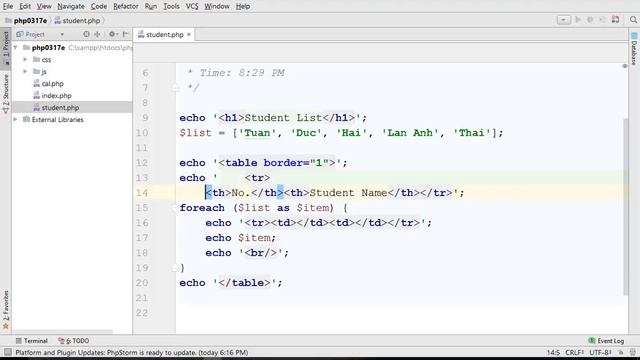
Task: Click the fold marker on line 7
Action: [175, 88]
